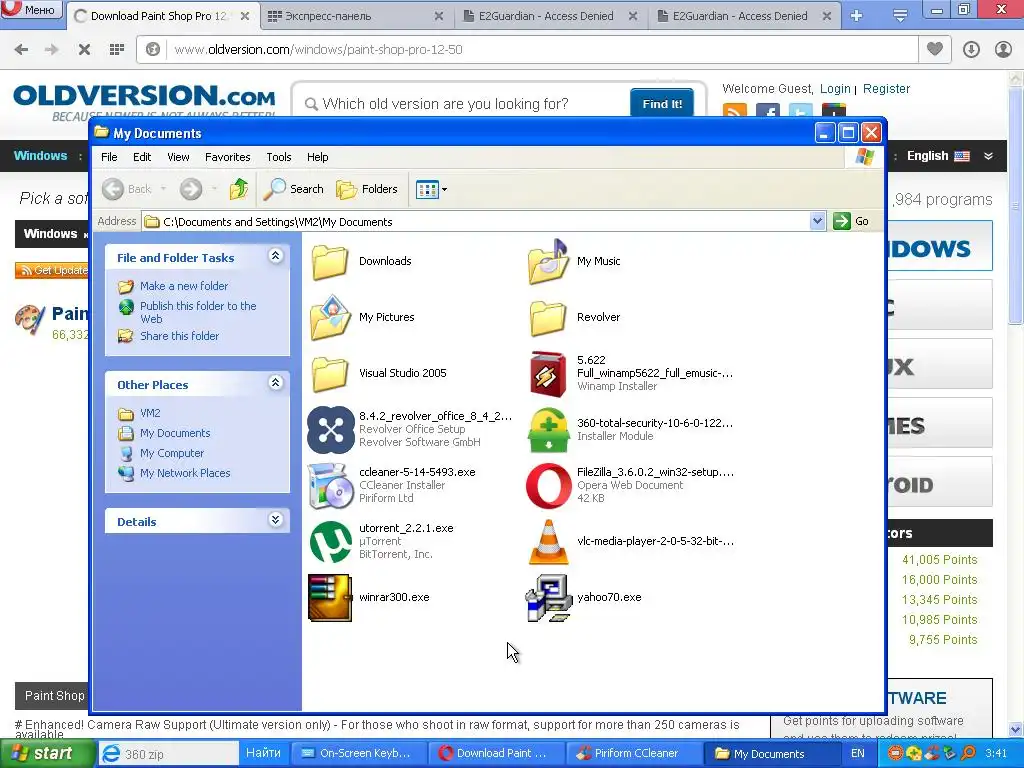This screenshot has height=768, width=1024.
Task: Open the Opera Меню button
Action: tap(31, 9)
